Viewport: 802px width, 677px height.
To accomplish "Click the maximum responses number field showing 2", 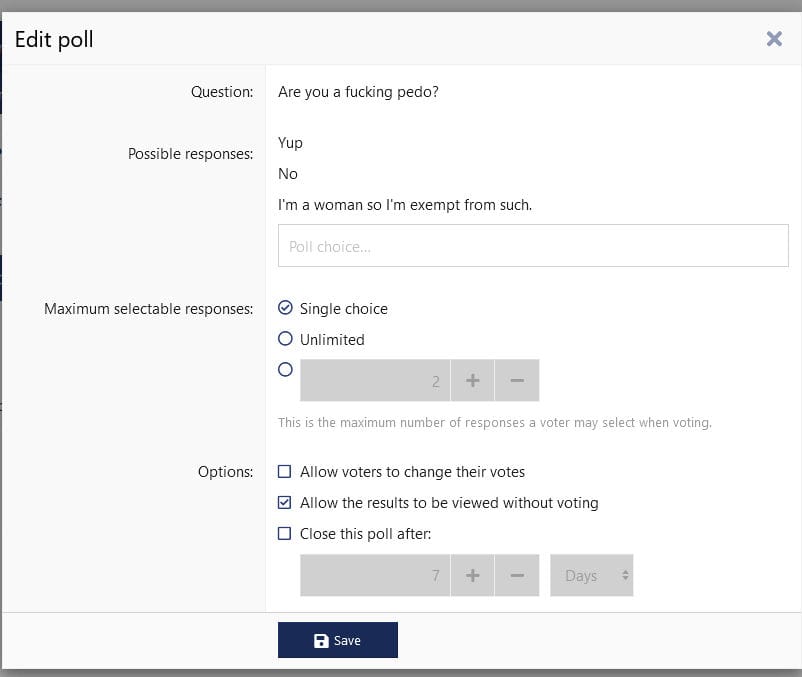I will pyautogui.click(x=375, y=381).
